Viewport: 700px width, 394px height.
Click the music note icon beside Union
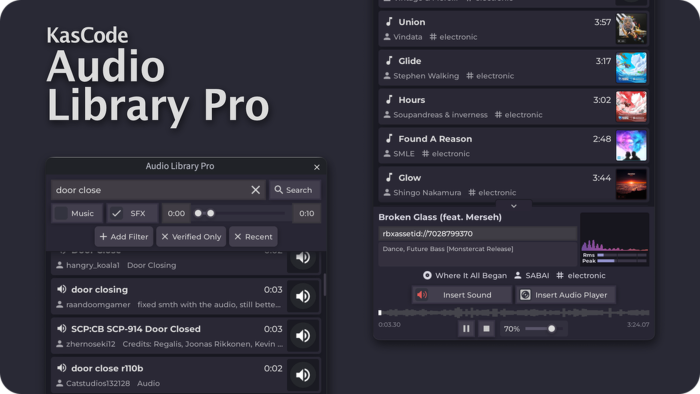click(x=389, y=21)
